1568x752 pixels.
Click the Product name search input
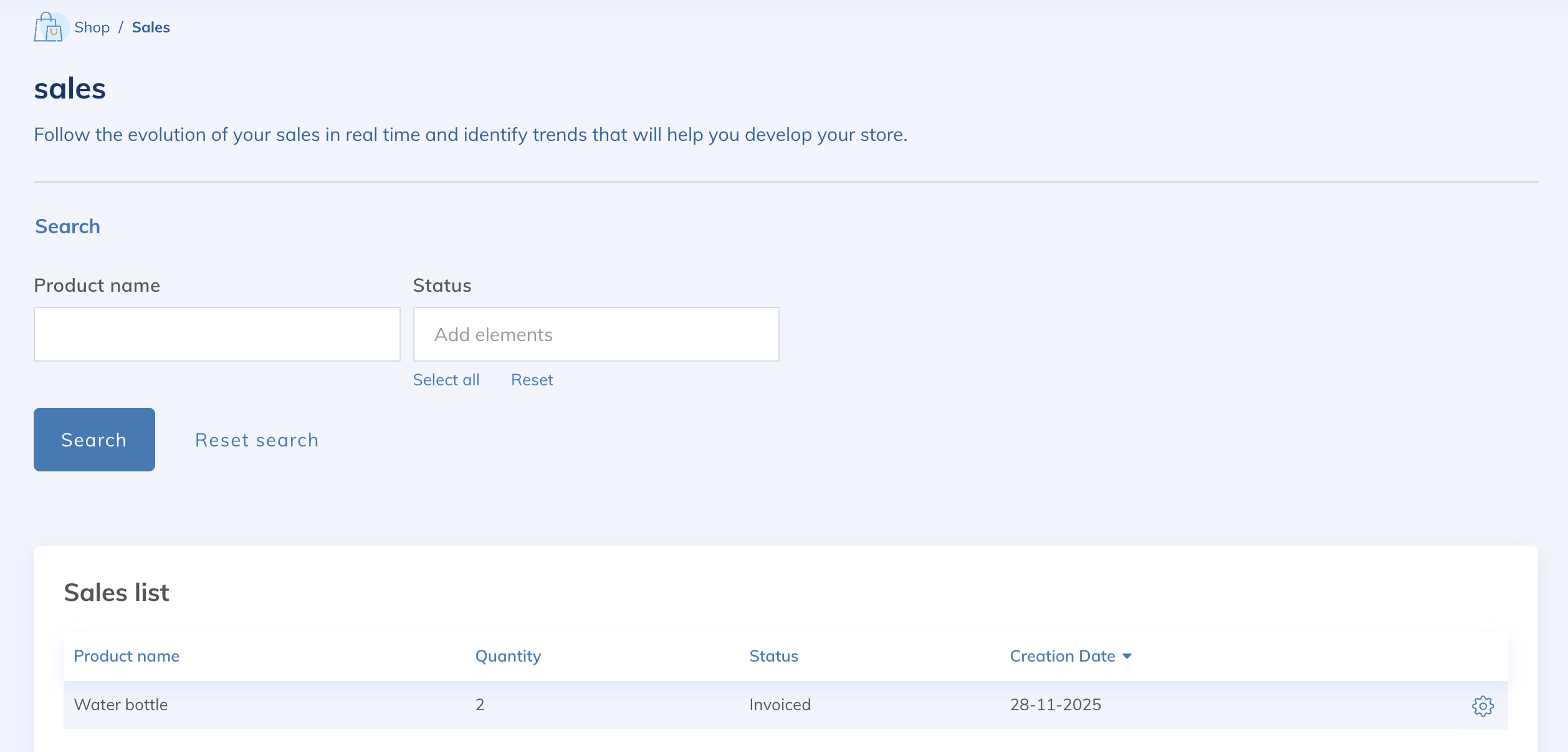pos(217,334)
